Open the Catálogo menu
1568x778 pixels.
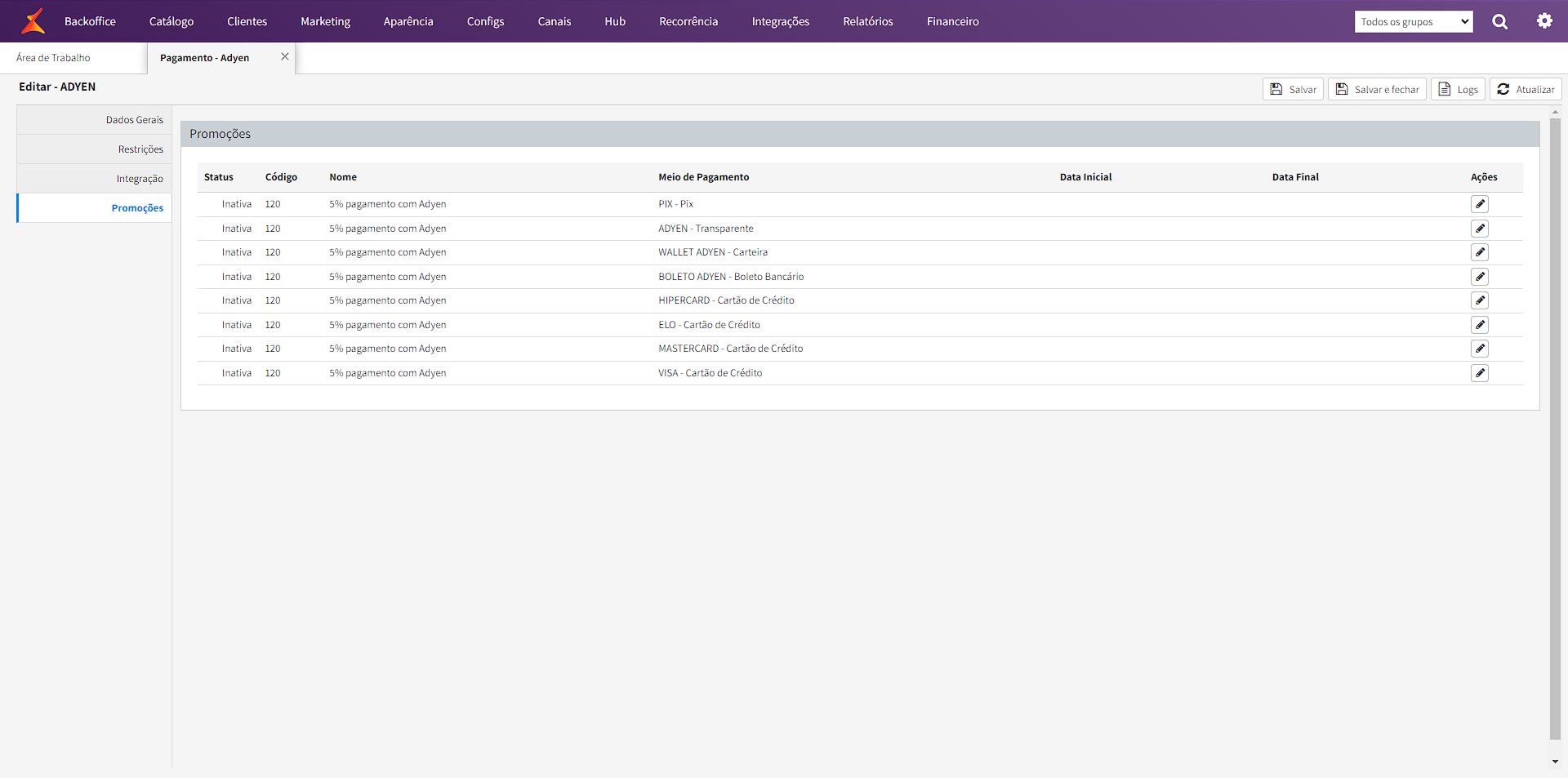tap(171, 21)
